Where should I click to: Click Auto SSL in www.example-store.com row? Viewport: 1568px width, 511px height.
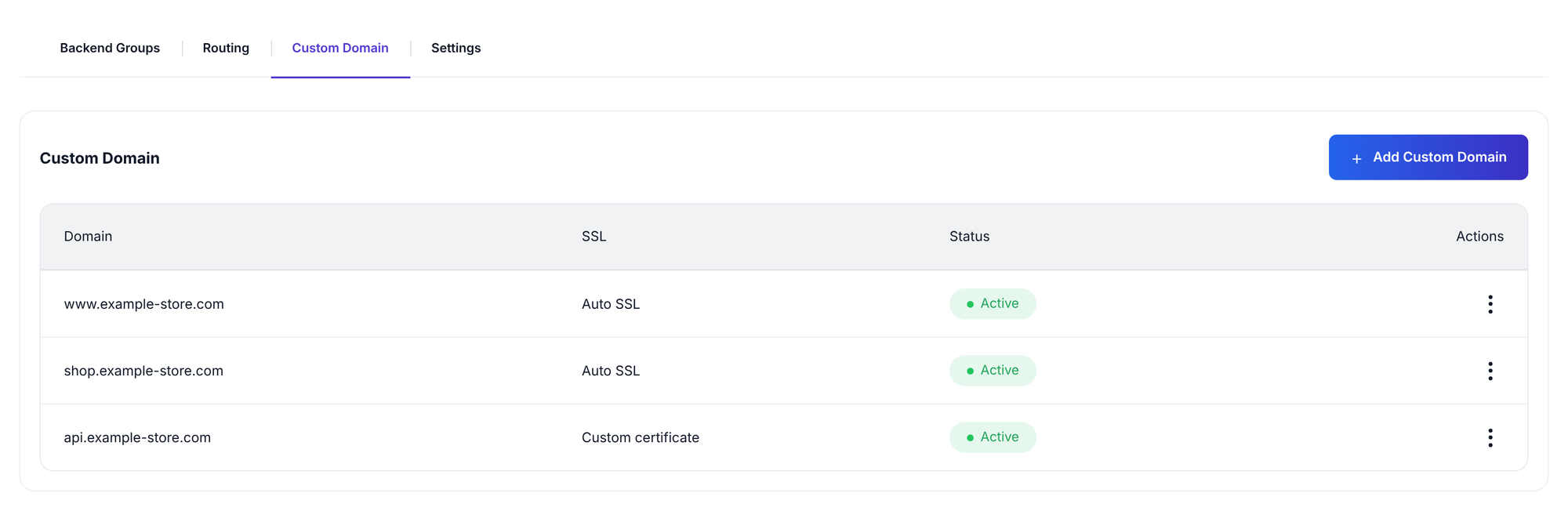[x=611, y=304]
